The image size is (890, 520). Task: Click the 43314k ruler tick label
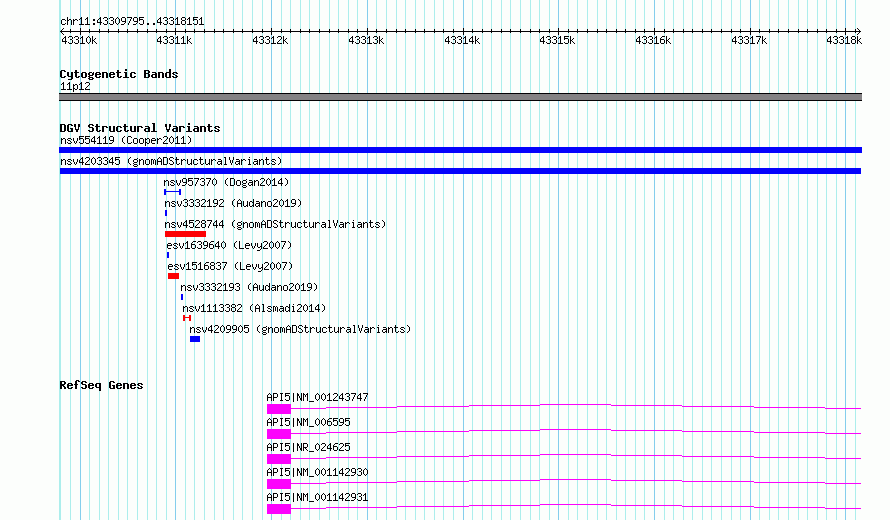click(x=462, y=40)
